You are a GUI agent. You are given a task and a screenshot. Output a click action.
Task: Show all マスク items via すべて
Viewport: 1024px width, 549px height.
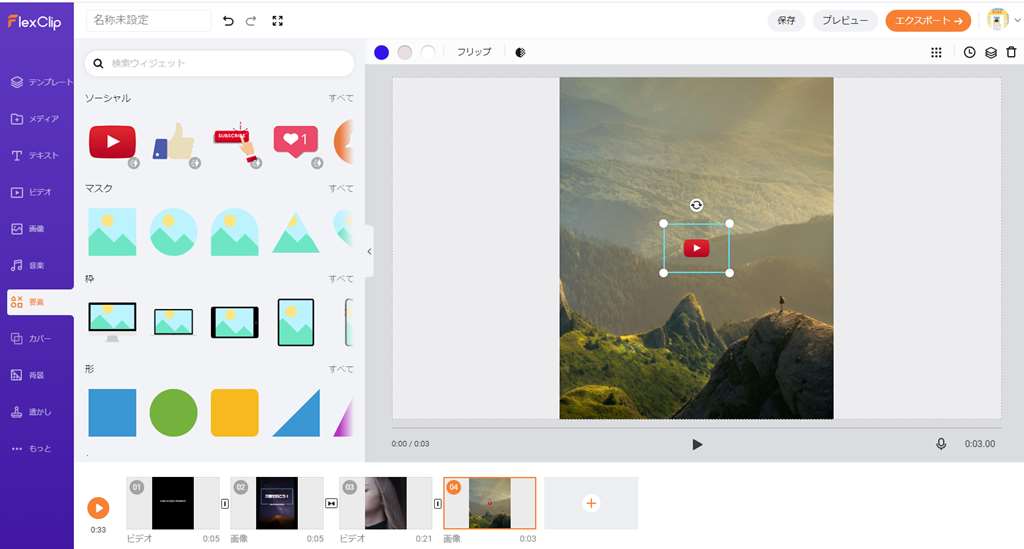click(341, 188)
